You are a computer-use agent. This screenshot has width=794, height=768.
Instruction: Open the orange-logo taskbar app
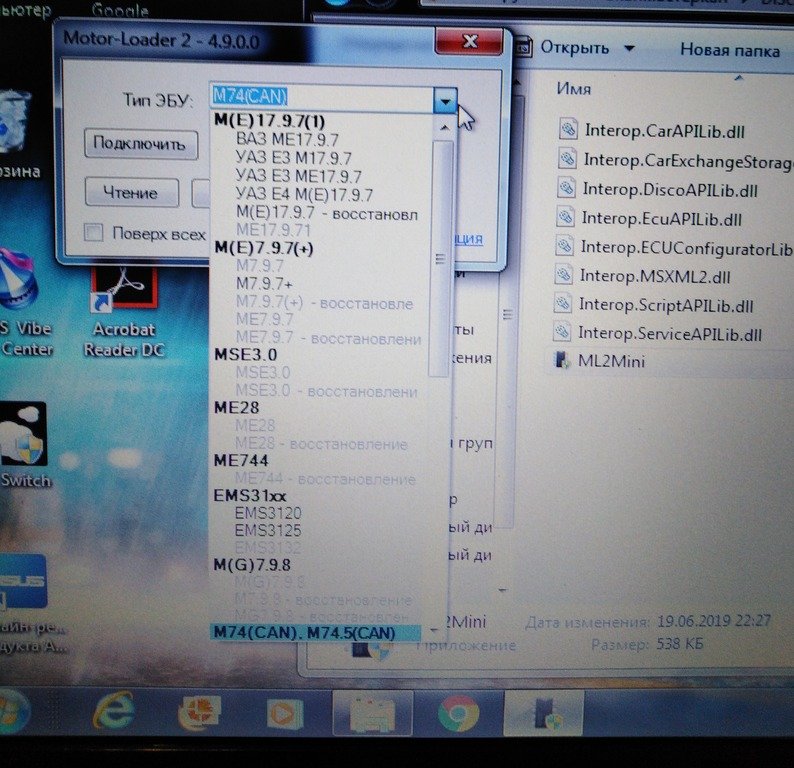tap(199, 712)
